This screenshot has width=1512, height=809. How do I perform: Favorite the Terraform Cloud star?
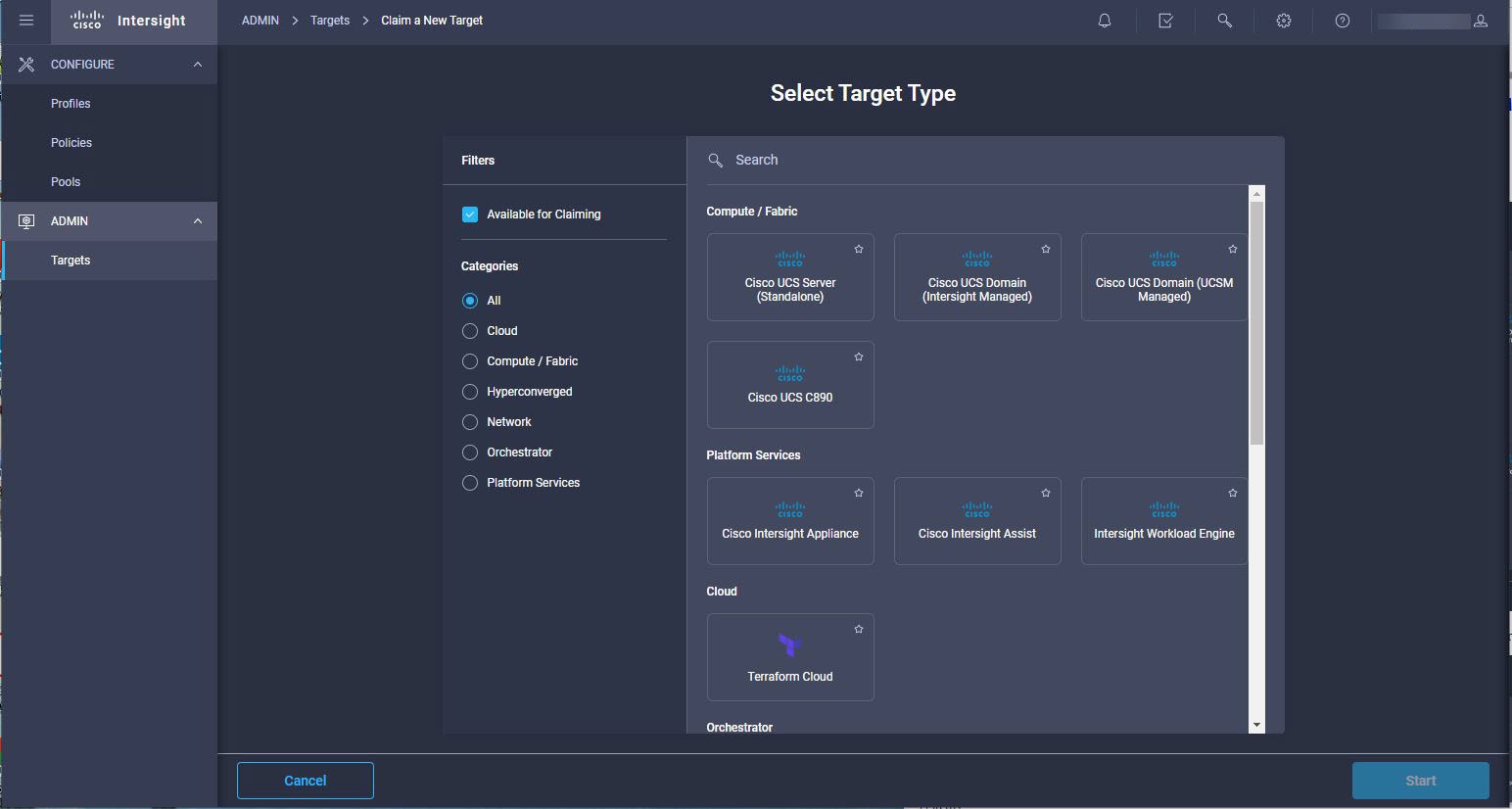[x=859, y=629]
